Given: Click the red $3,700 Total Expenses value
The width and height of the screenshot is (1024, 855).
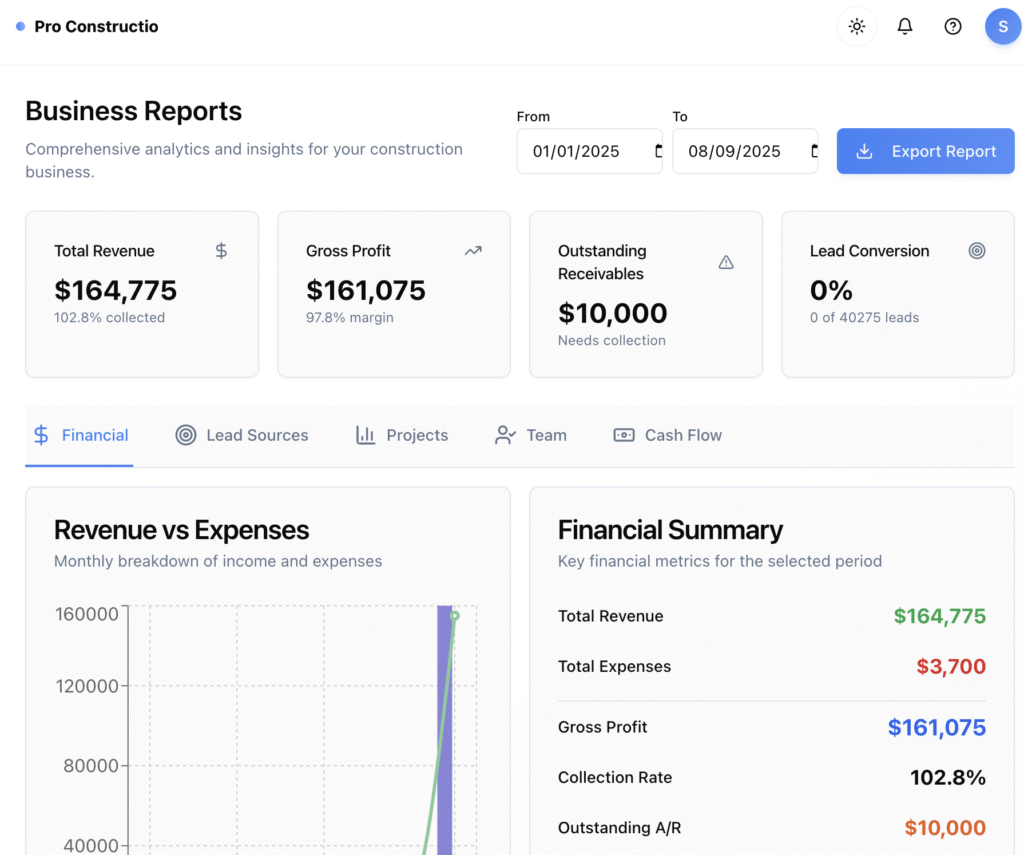Looking at the screenshot, I should (951, 666).
